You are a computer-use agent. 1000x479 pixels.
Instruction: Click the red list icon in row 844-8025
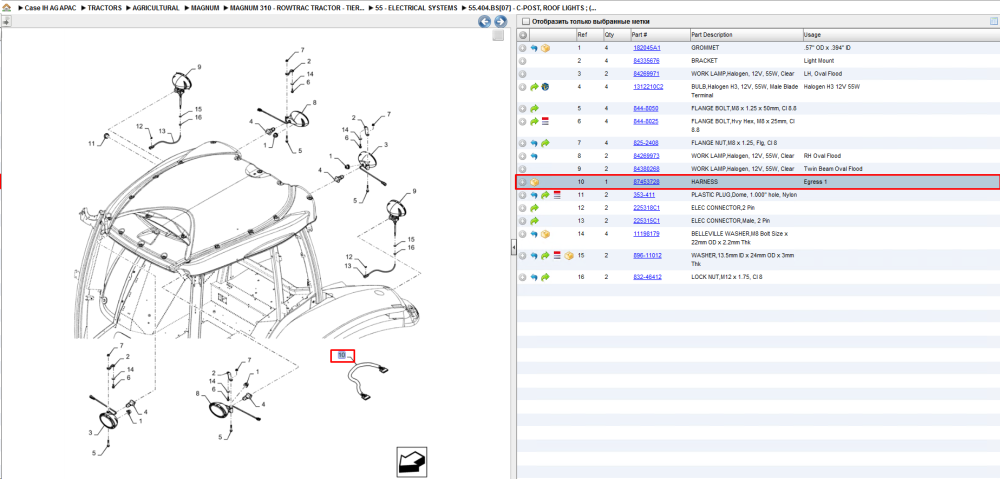(545, 121)
